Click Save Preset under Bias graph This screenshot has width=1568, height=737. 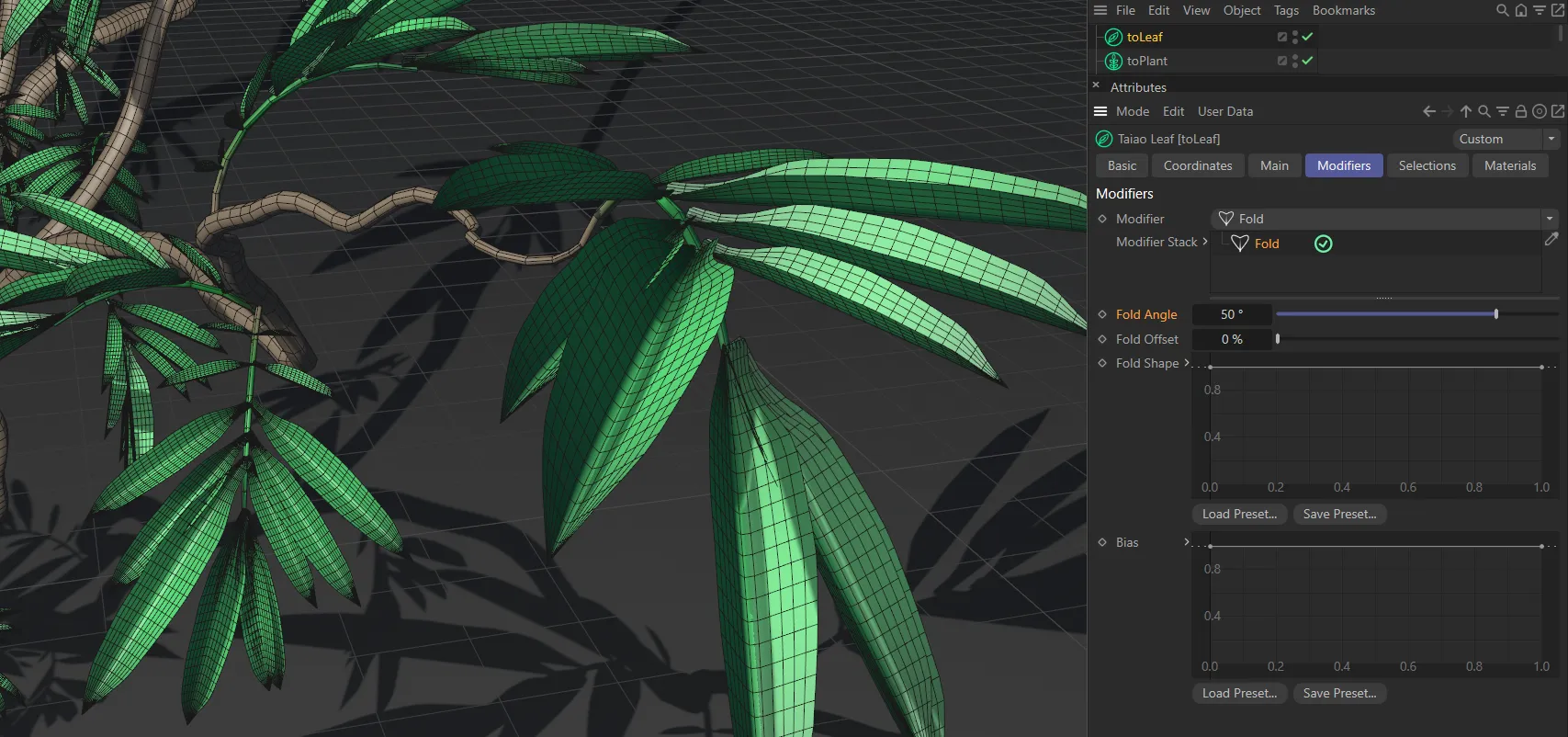1339,693
